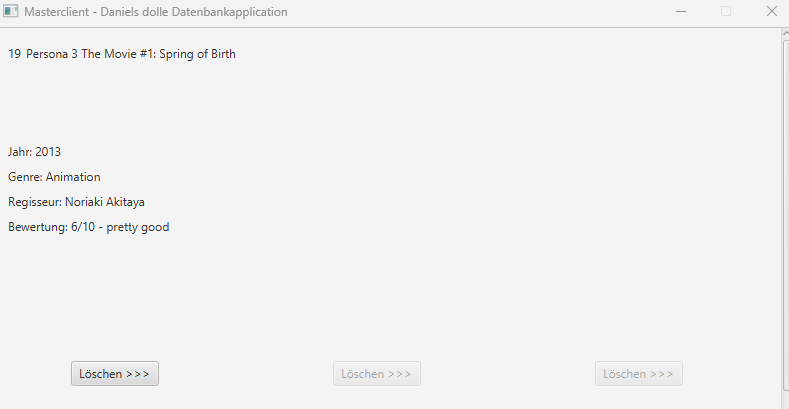The width and height of the screenshot is (789, 409).
Task: Click the window title 'Daniels dolle Datenbankapplication'
Action: point(194,12)
